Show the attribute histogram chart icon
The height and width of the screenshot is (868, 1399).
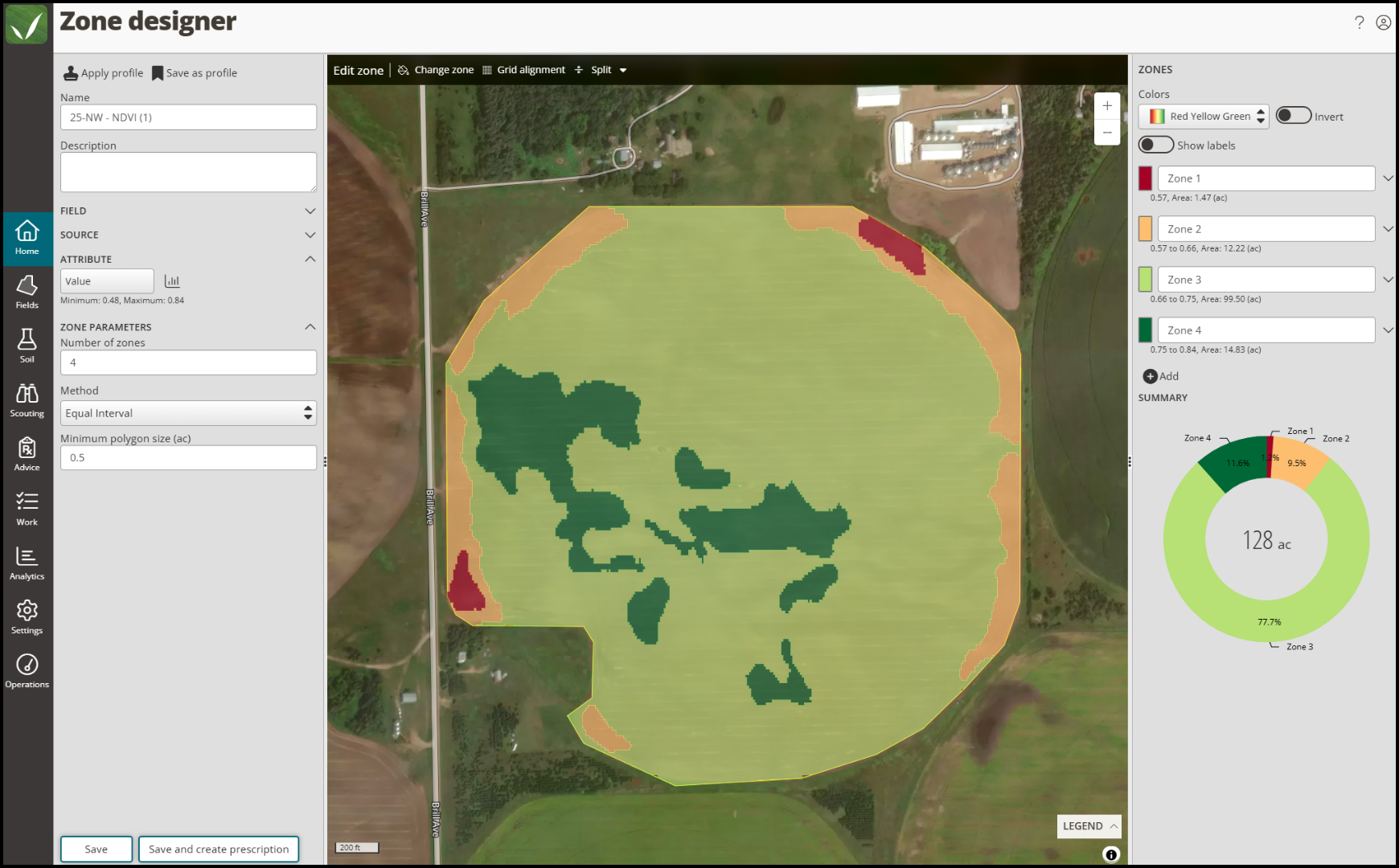172,280
